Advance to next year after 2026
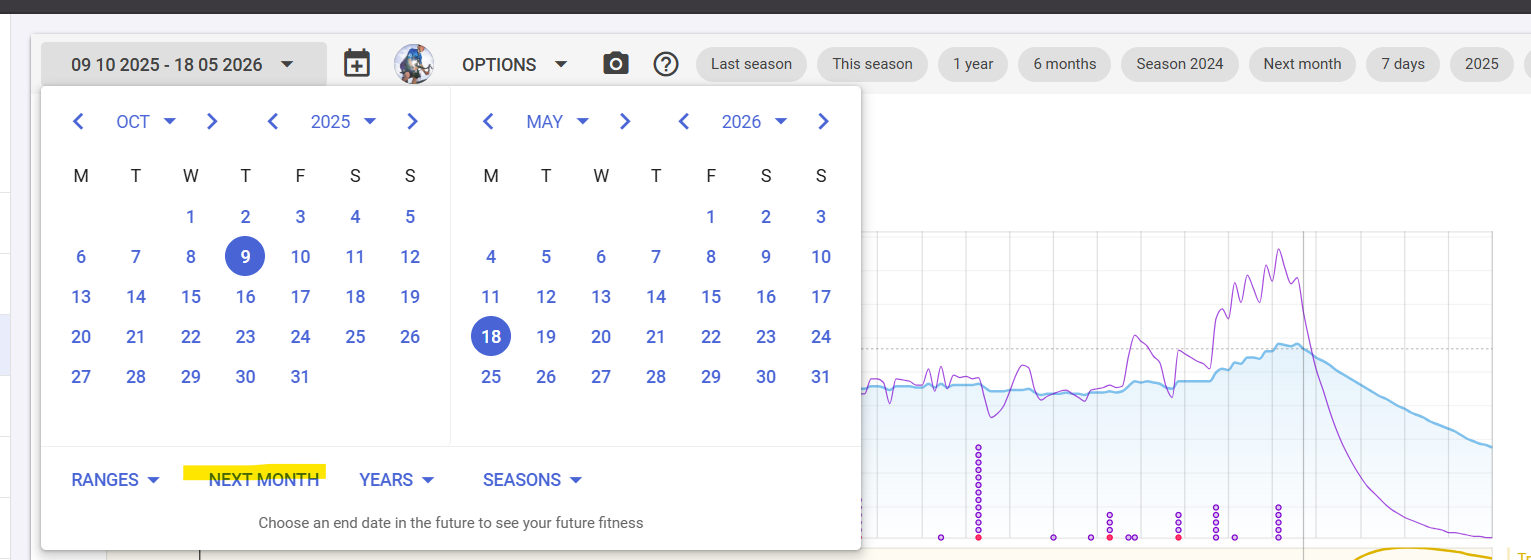The image size is (1531, 560). tap(823, 122)
